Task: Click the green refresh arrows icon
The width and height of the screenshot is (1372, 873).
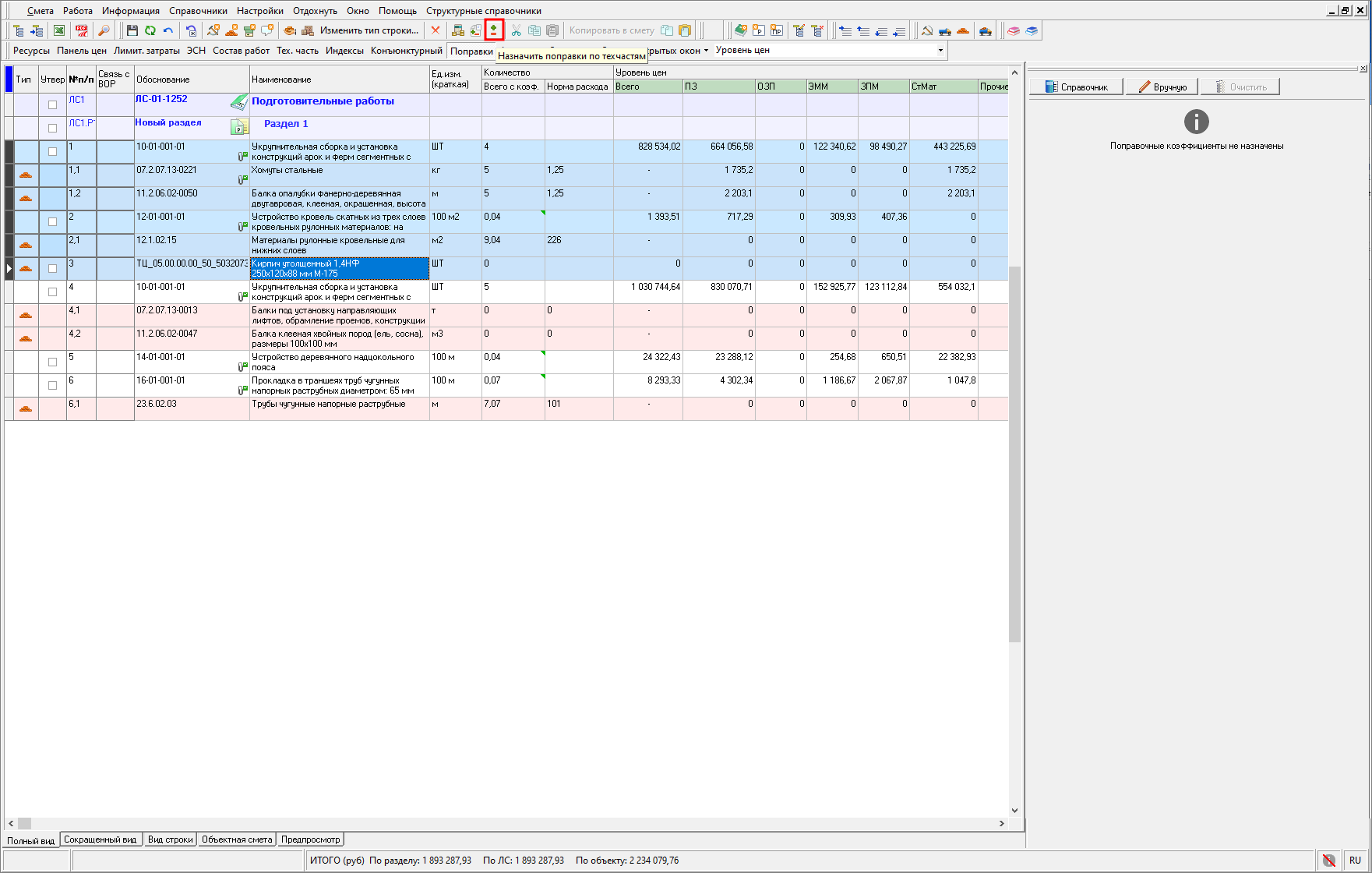Action: pyautogui.click(x=150, y=30)
